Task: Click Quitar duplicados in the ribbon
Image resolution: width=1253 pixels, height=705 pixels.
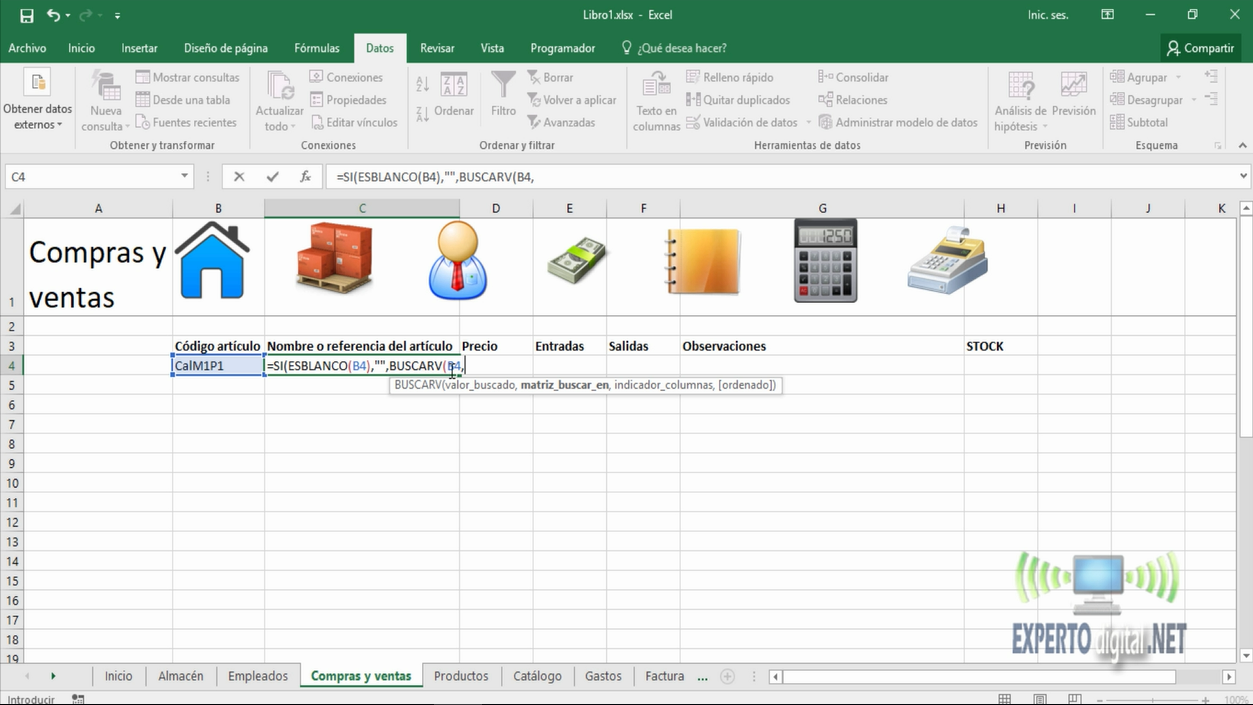Action: click(738, 100)
